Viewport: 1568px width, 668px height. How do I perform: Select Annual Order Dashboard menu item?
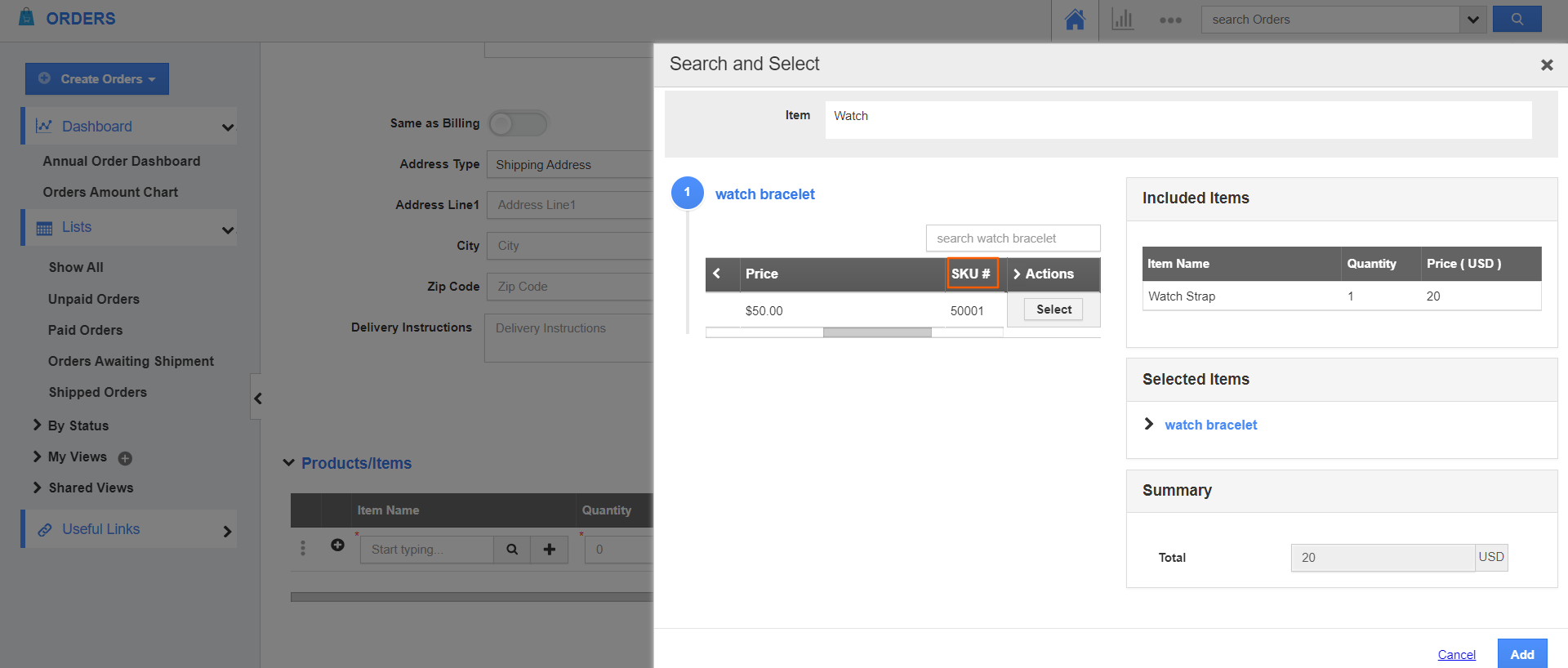click(122, 162)
